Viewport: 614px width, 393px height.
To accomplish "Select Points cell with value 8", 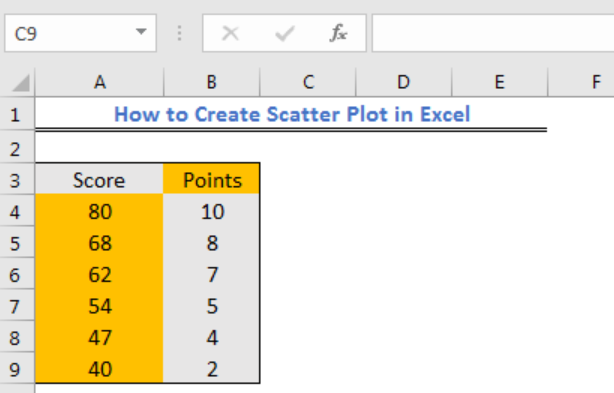I will (x=212, y=242).
